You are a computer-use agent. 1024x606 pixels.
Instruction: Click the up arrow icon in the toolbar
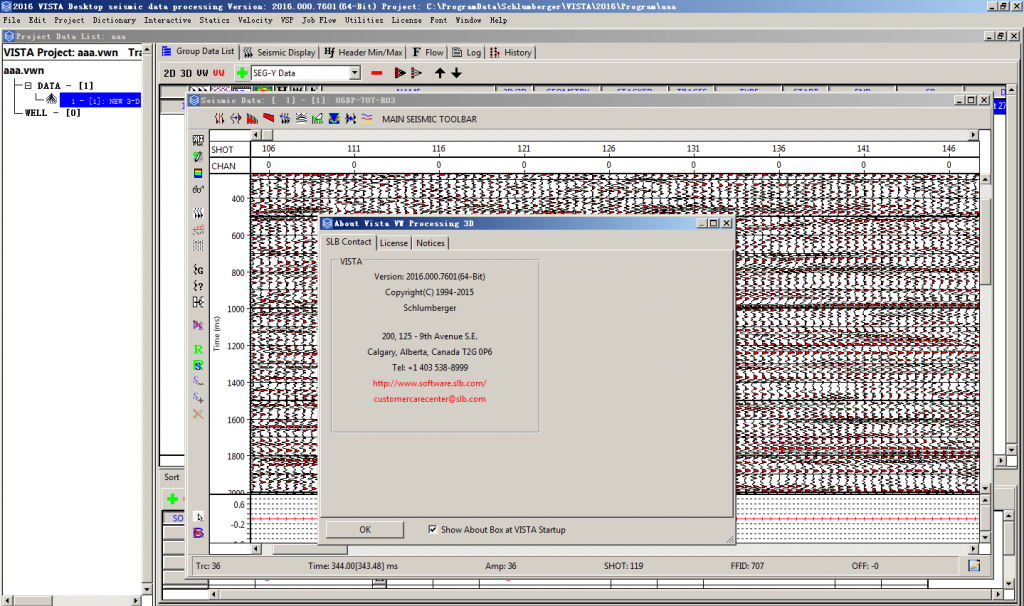[440, 72]
